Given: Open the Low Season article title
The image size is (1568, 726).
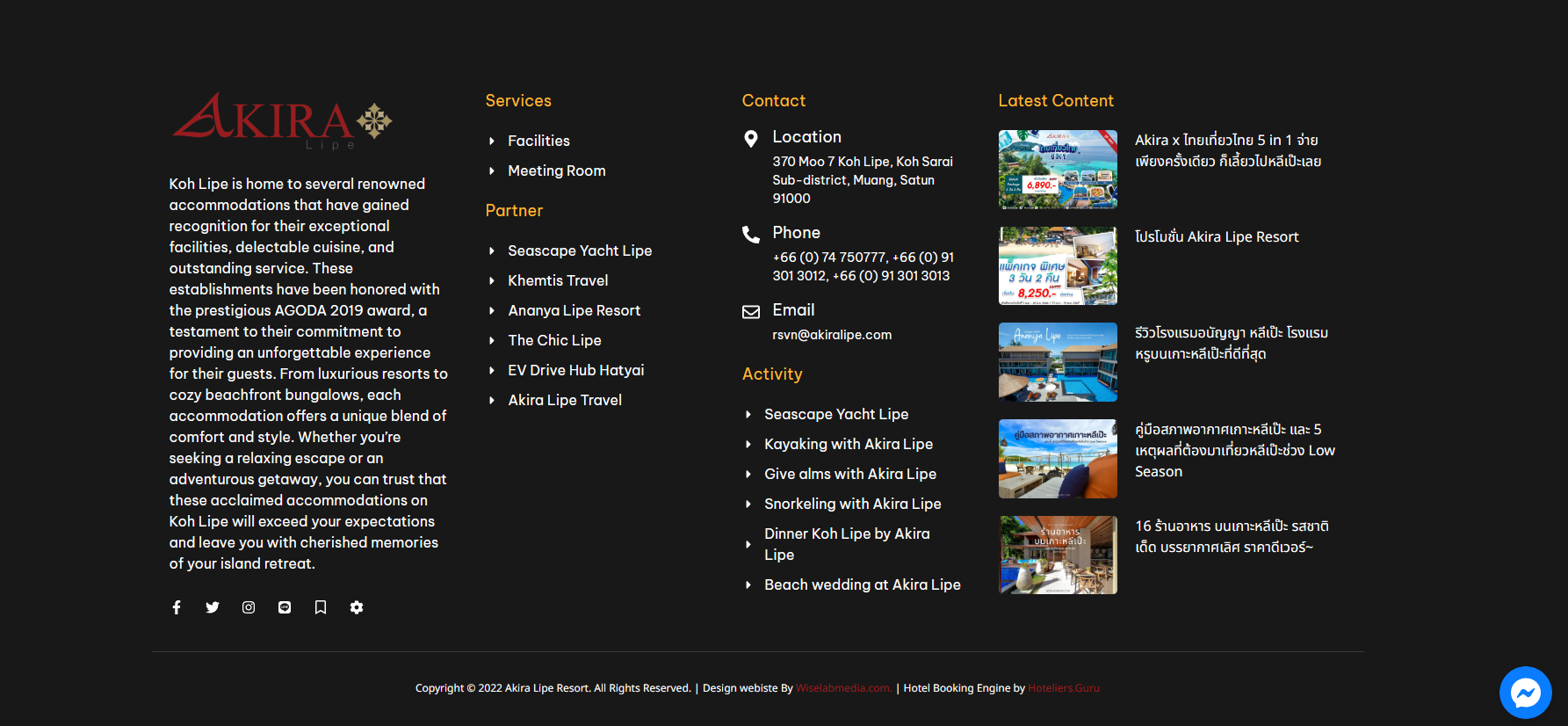Looking at the screenshot, I should tap(1235, 450).
